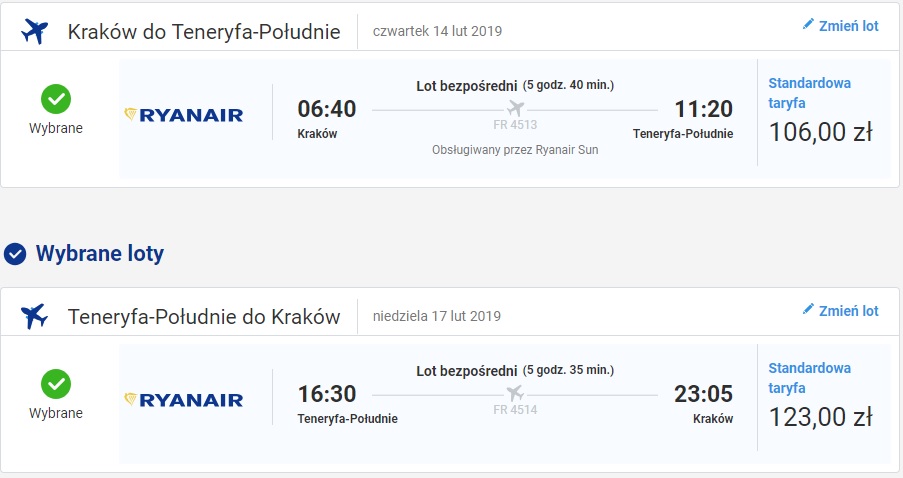Select Standardowa taryfa for the outbound flight
The height and width of the screenshot is (478, 903).
809,93
